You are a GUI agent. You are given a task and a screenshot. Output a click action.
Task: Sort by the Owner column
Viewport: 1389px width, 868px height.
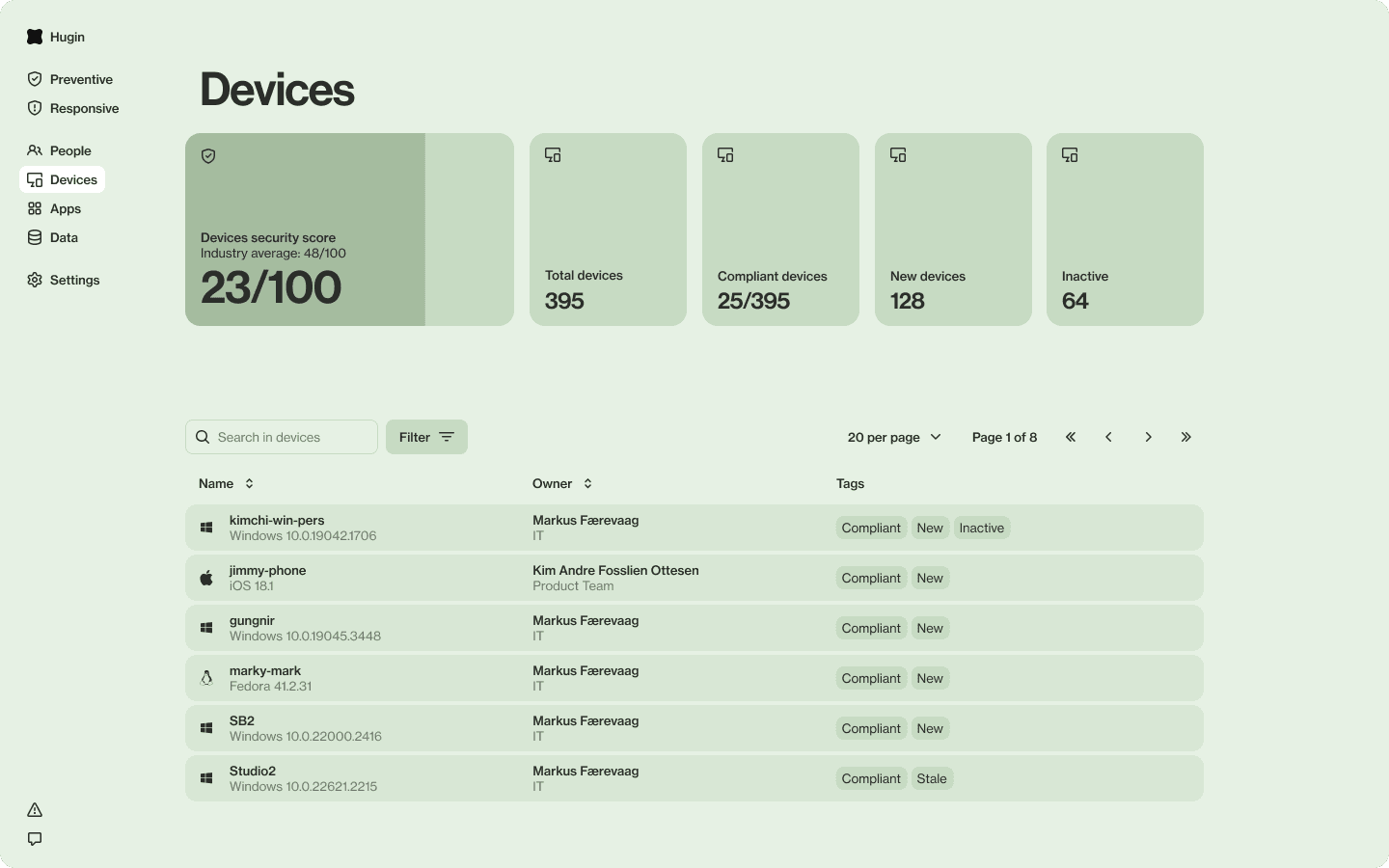pos(562,483)
